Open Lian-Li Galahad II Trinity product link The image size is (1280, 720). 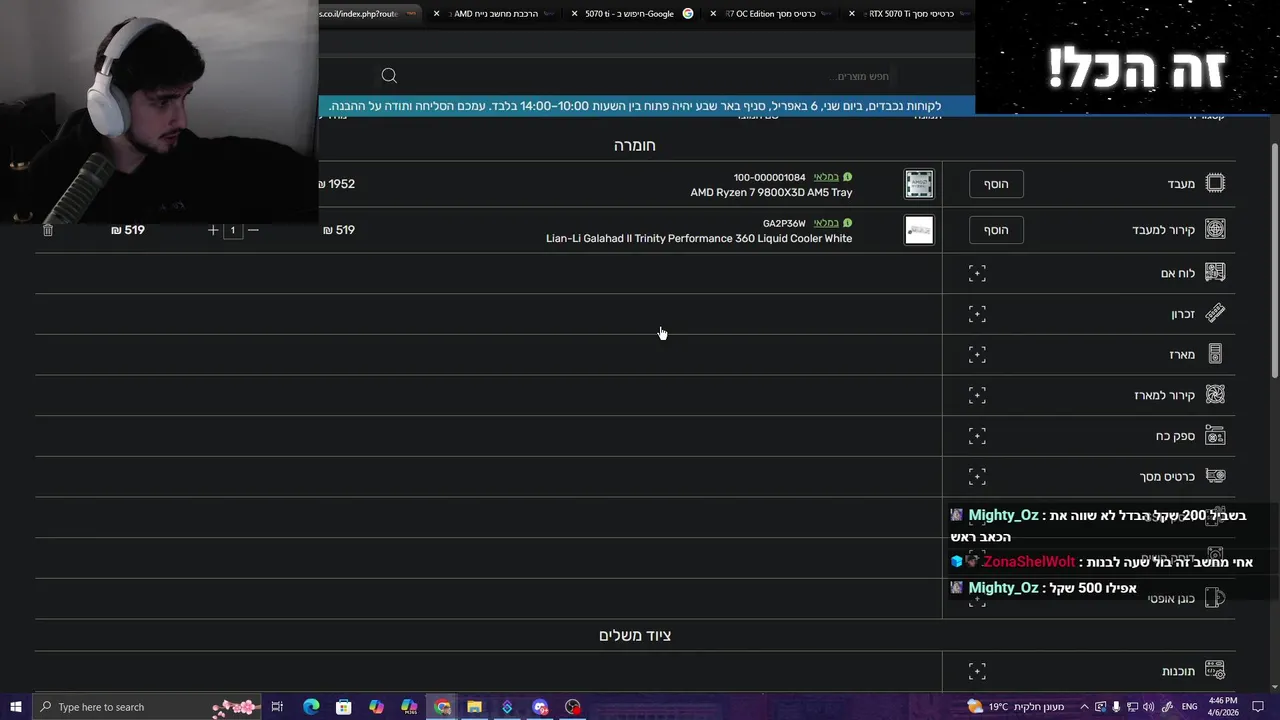(699, 239)
